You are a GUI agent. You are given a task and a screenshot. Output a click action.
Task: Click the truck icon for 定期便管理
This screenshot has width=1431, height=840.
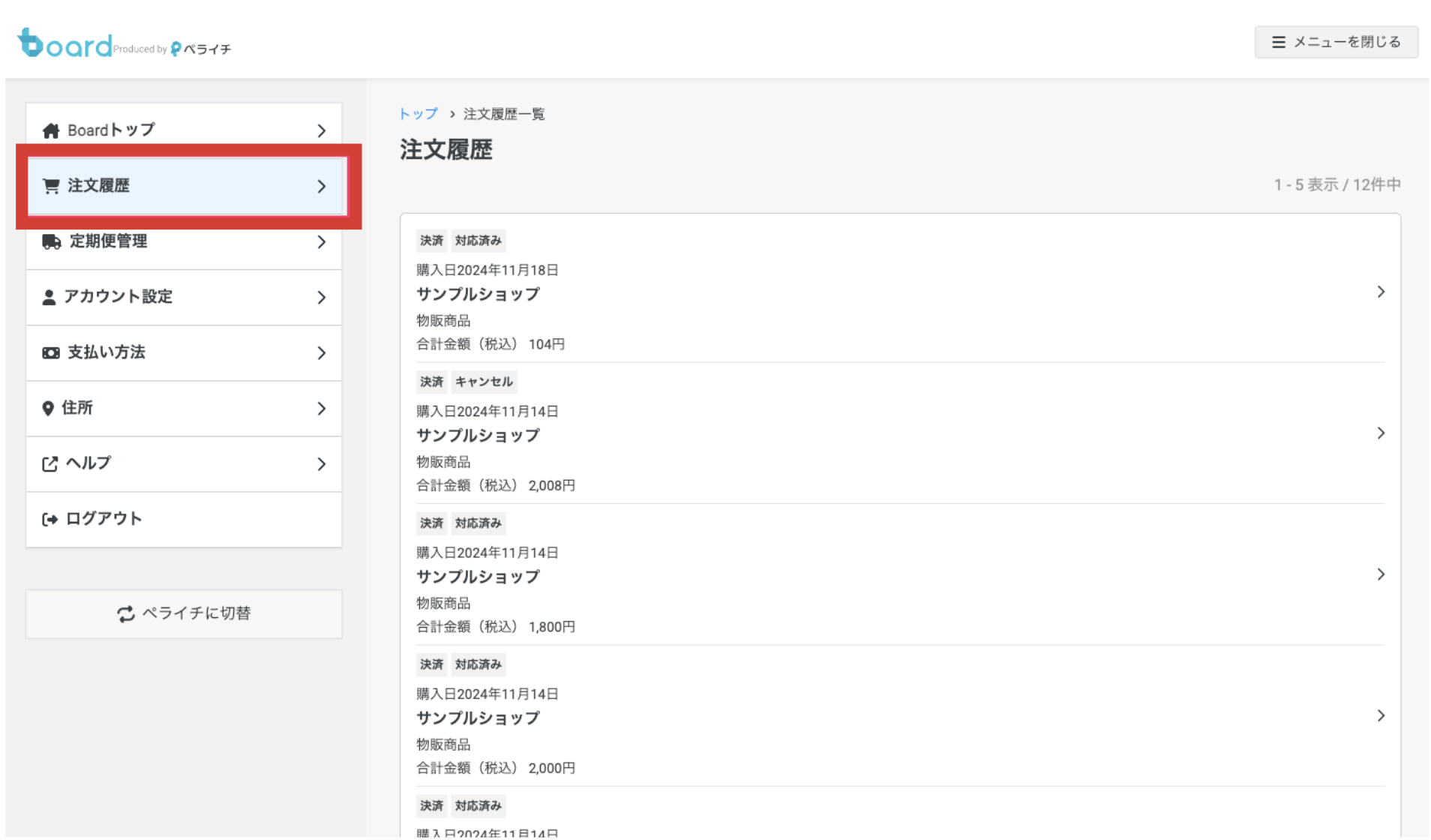(x=52, y=241)
